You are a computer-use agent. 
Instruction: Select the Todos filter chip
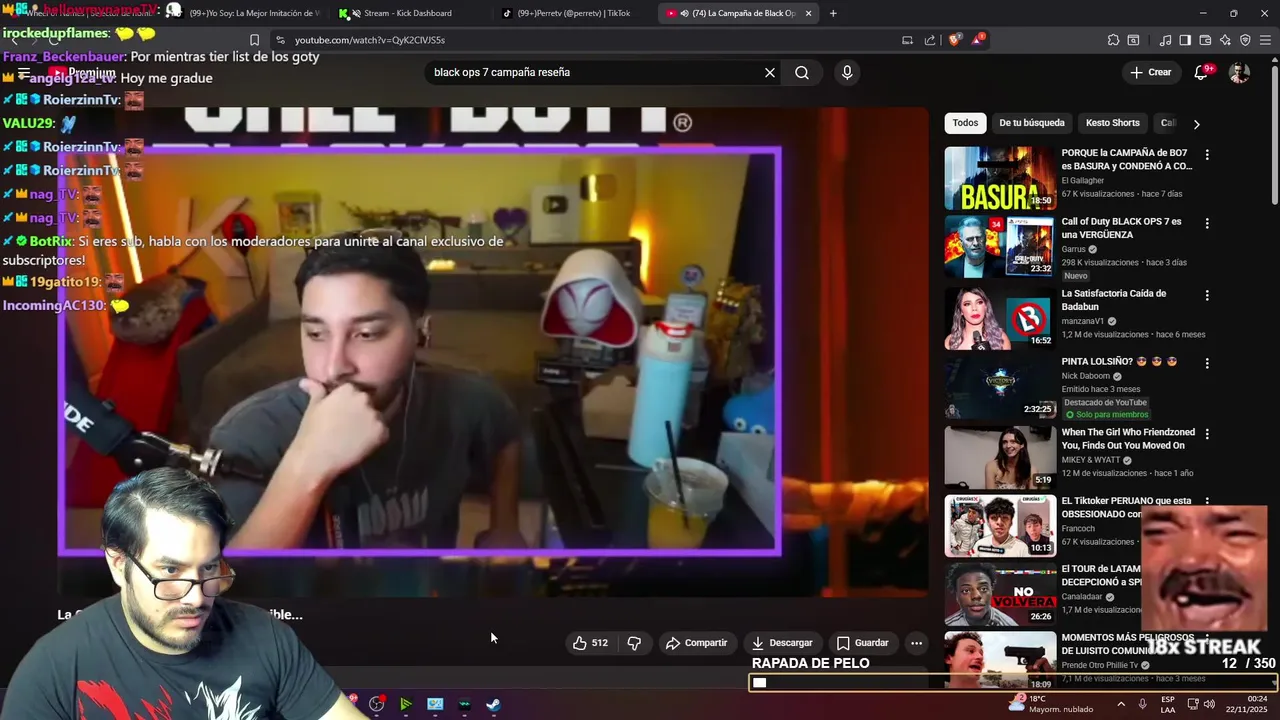(x=965, y=123)
